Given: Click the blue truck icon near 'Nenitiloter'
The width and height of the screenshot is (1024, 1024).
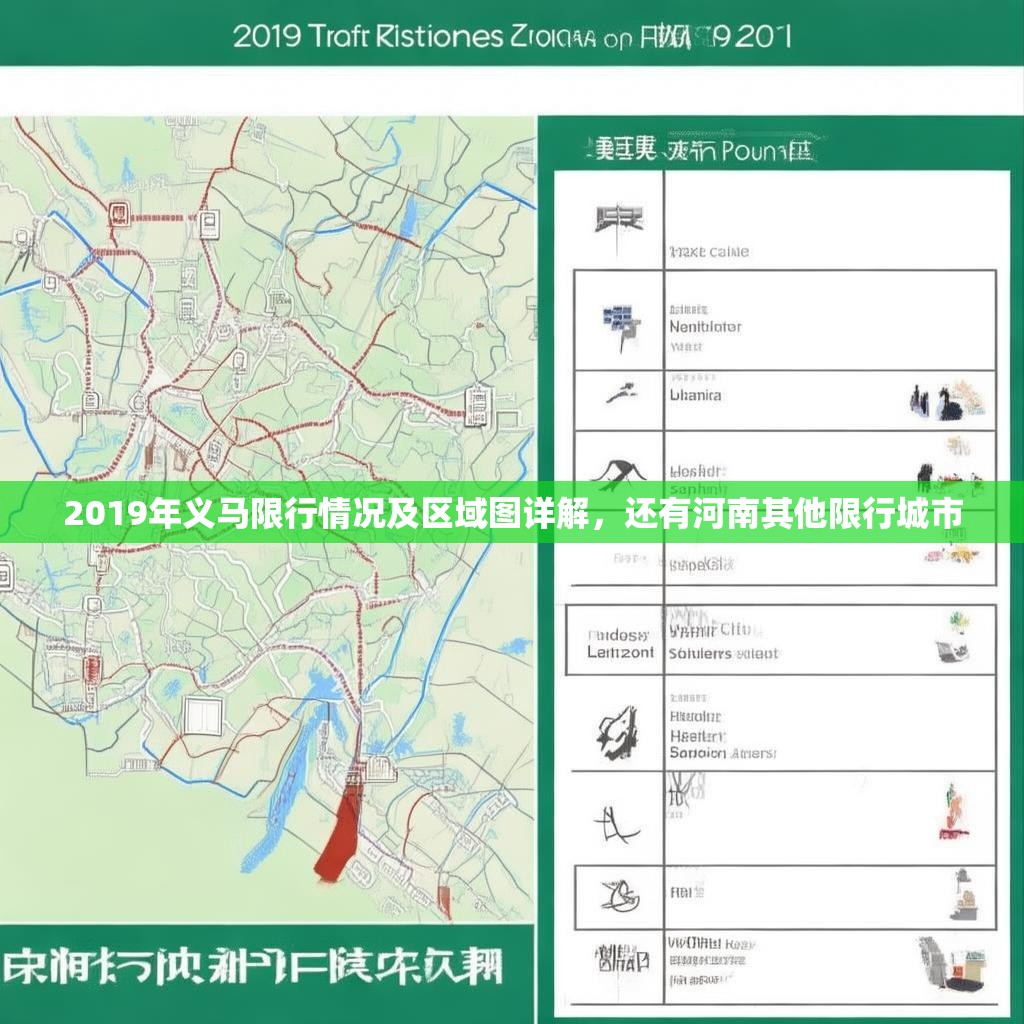Looking at the screenshot, I should pyautogui.click(x=618, y=320).
